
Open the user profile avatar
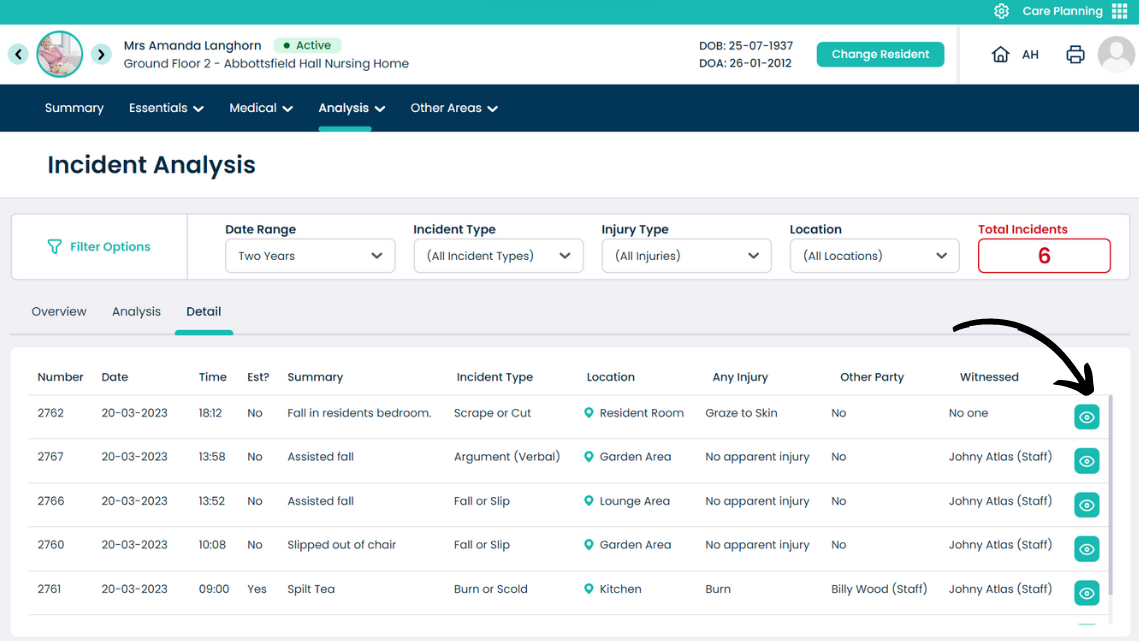pos(1116,55)
